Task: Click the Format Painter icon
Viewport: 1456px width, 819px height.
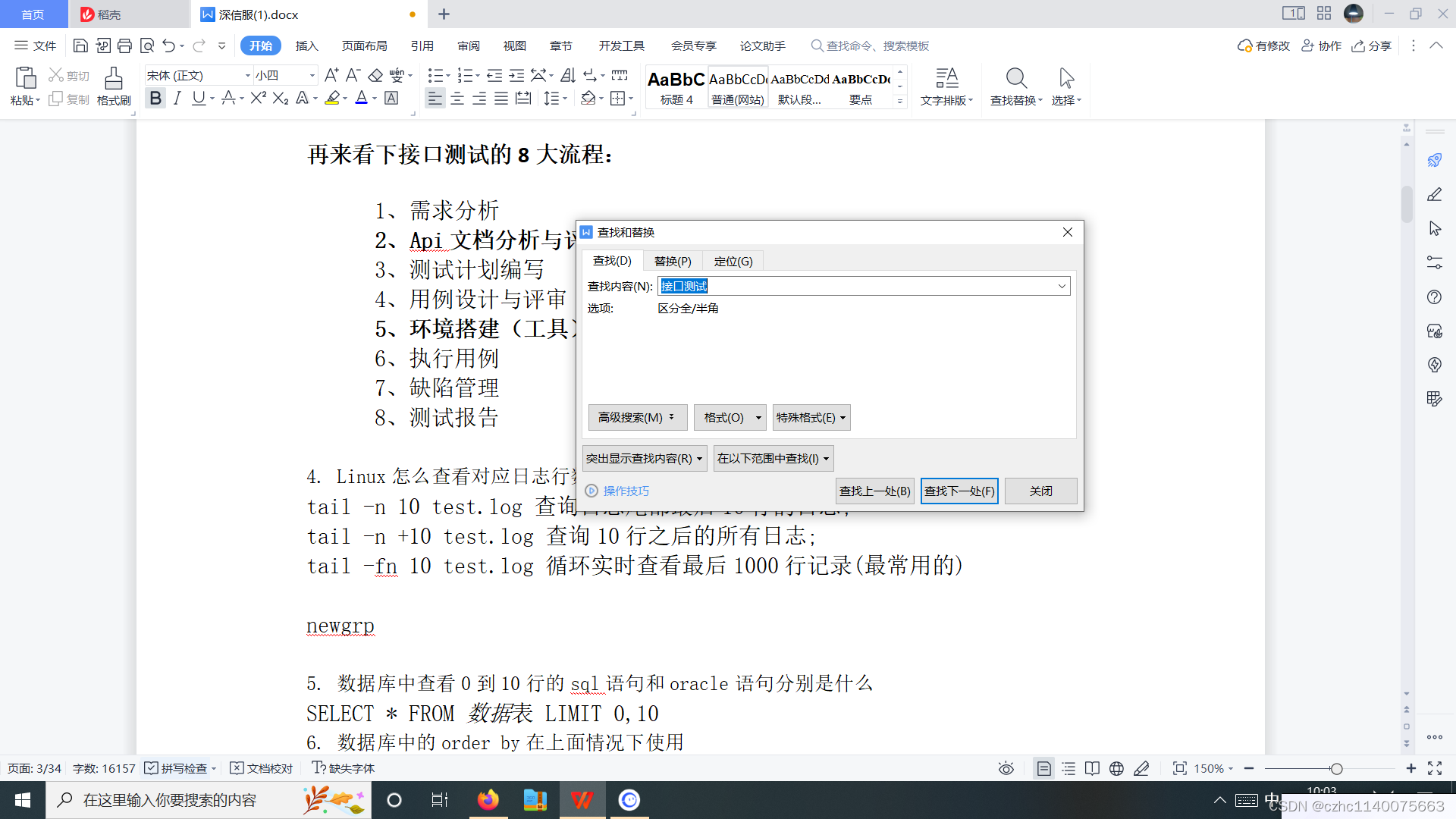Action: tap(114, 79)
